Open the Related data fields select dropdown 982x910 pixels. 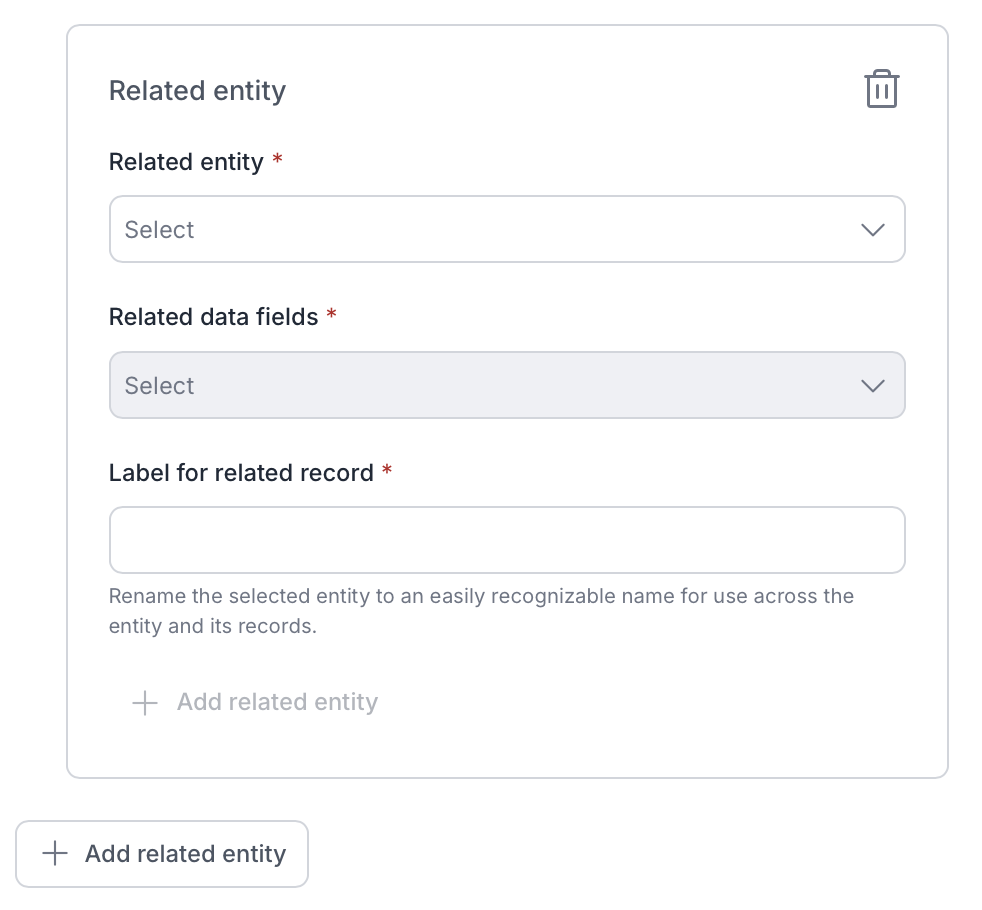[x=507, y=385]
